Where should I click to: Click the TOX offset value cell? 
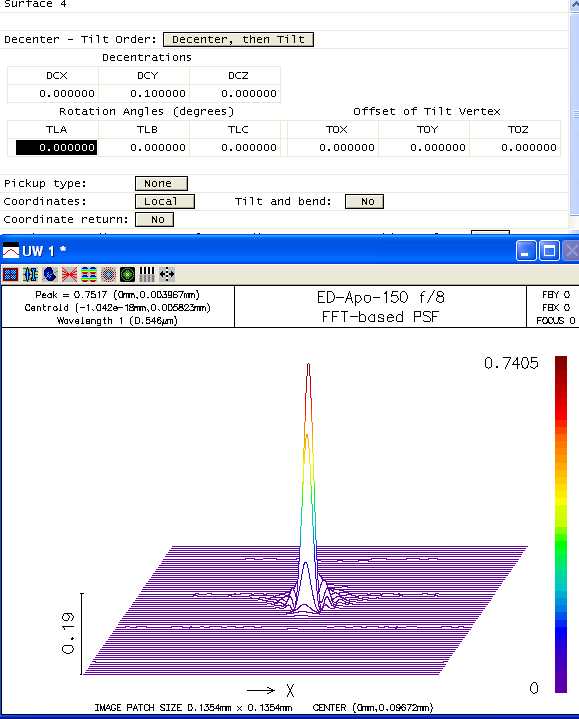[336, 148]
